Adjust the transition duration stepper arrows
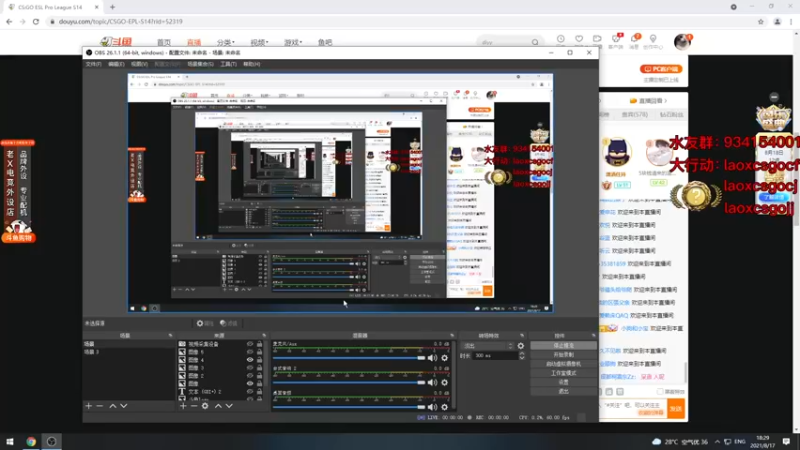Image resolution: width=800 pixels, height=450 pixels. (521, 356)
